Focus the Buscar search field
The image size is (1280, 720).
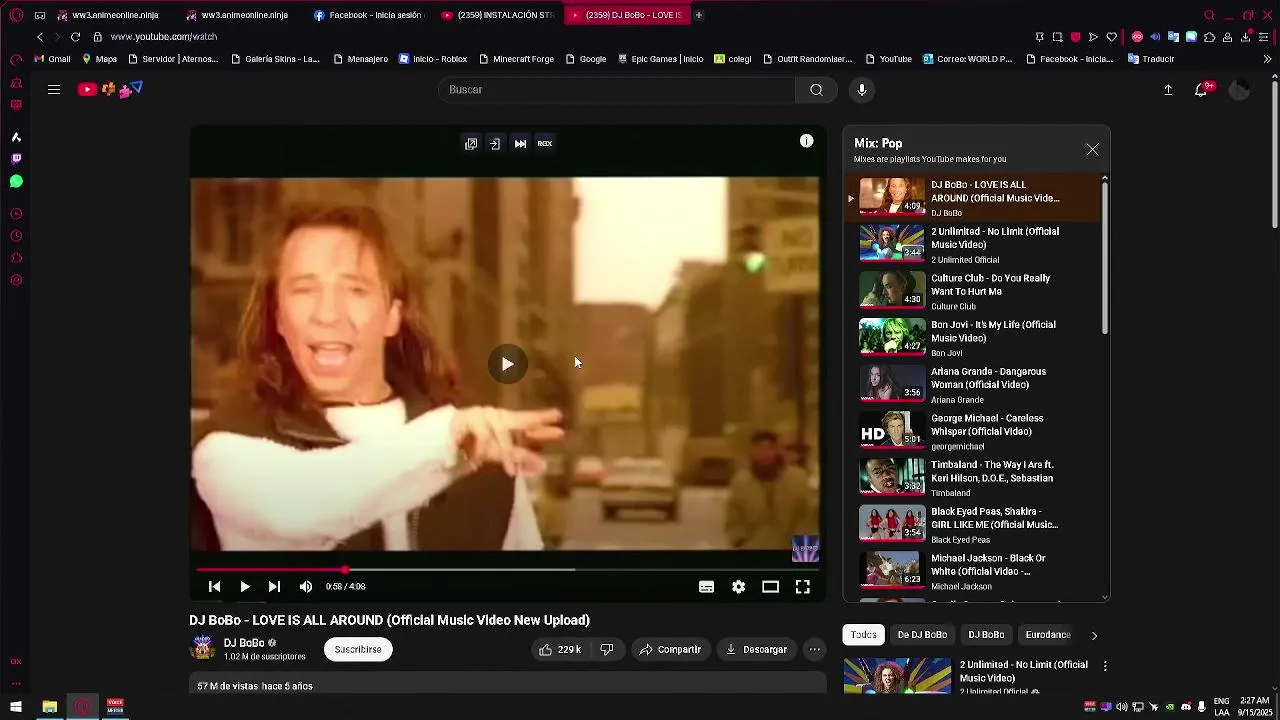617,90
